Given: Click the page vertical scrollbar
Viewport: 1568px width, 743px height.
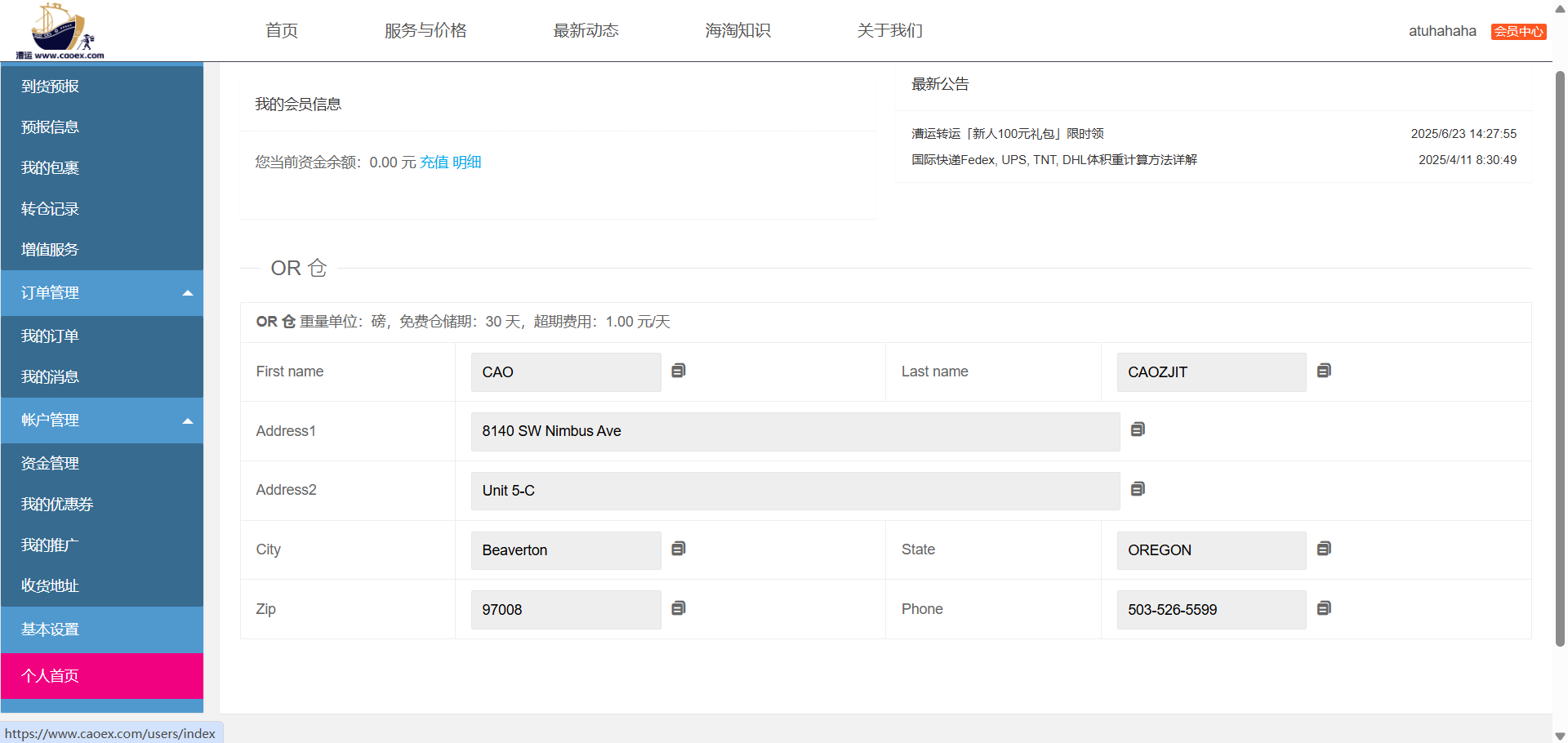Looking at the screenshot, I should pos(1560,359).
